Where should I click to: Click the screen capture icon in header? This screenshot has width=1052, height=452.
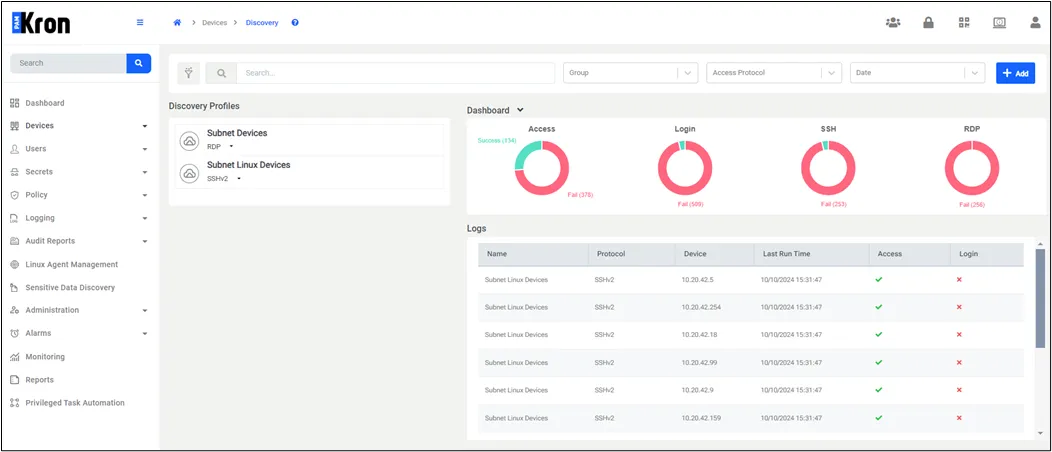(x=1000, y=22)
